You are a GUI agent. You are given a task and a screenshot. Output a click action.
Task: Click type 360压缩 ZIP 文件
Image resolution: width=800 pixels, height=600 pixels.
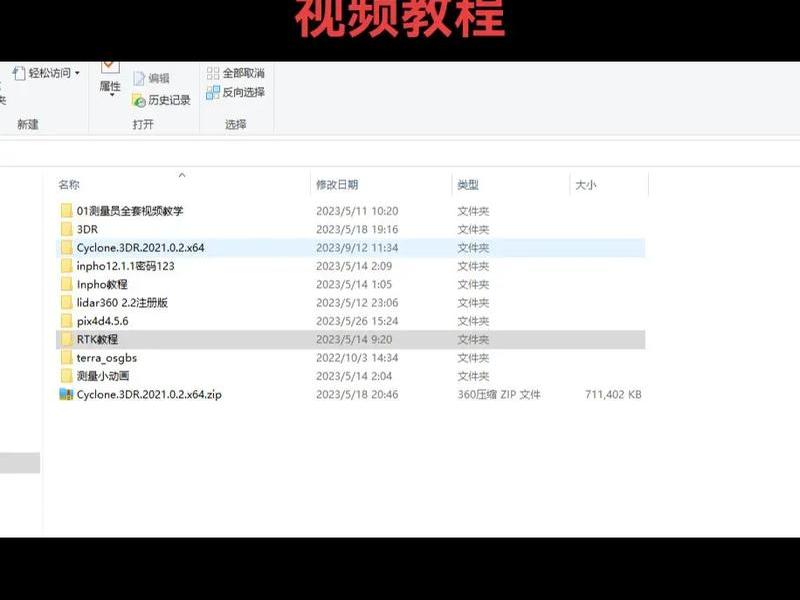click(499, 394)
